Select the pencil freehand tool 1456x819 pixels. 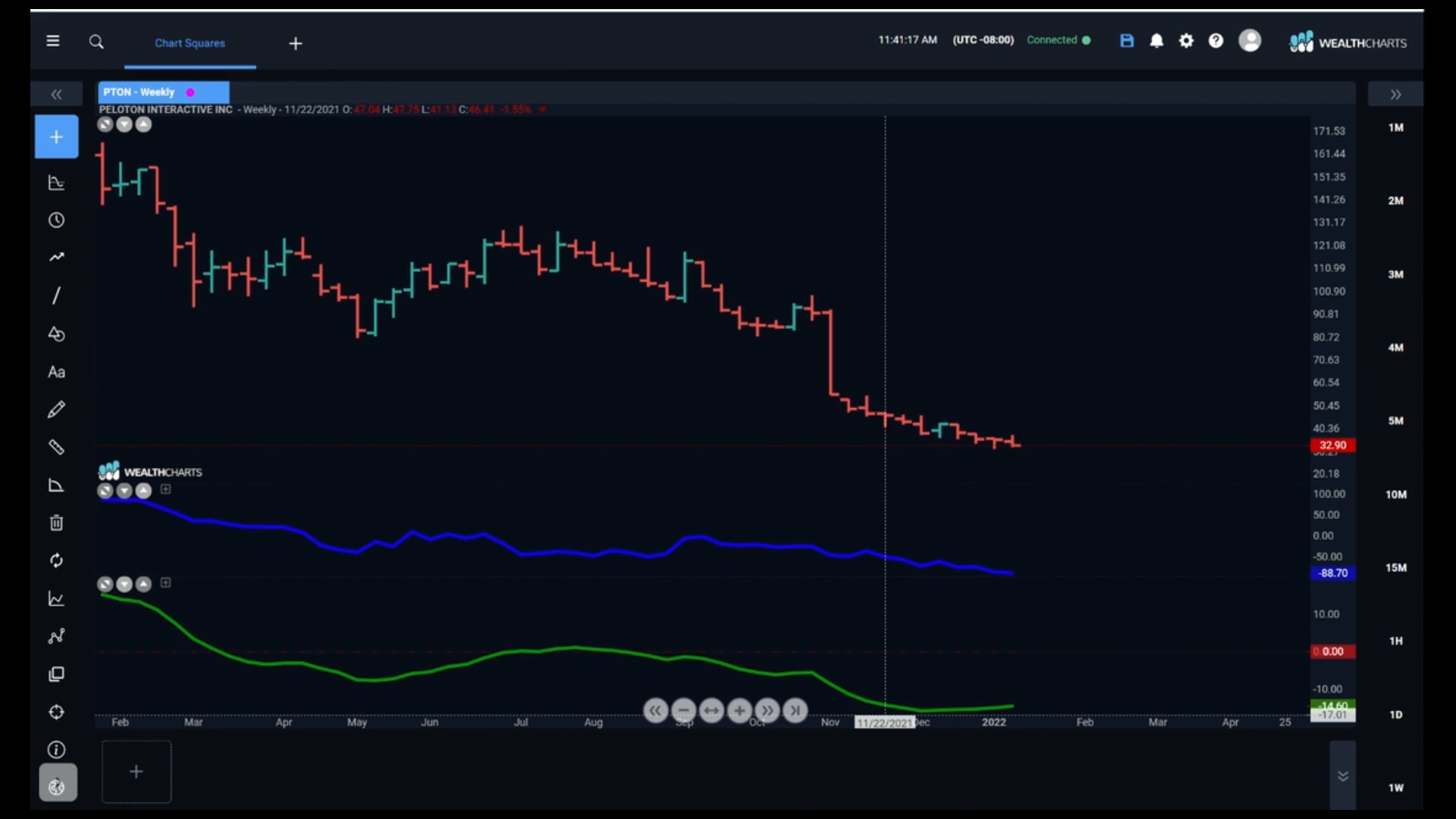coord(56,410)
